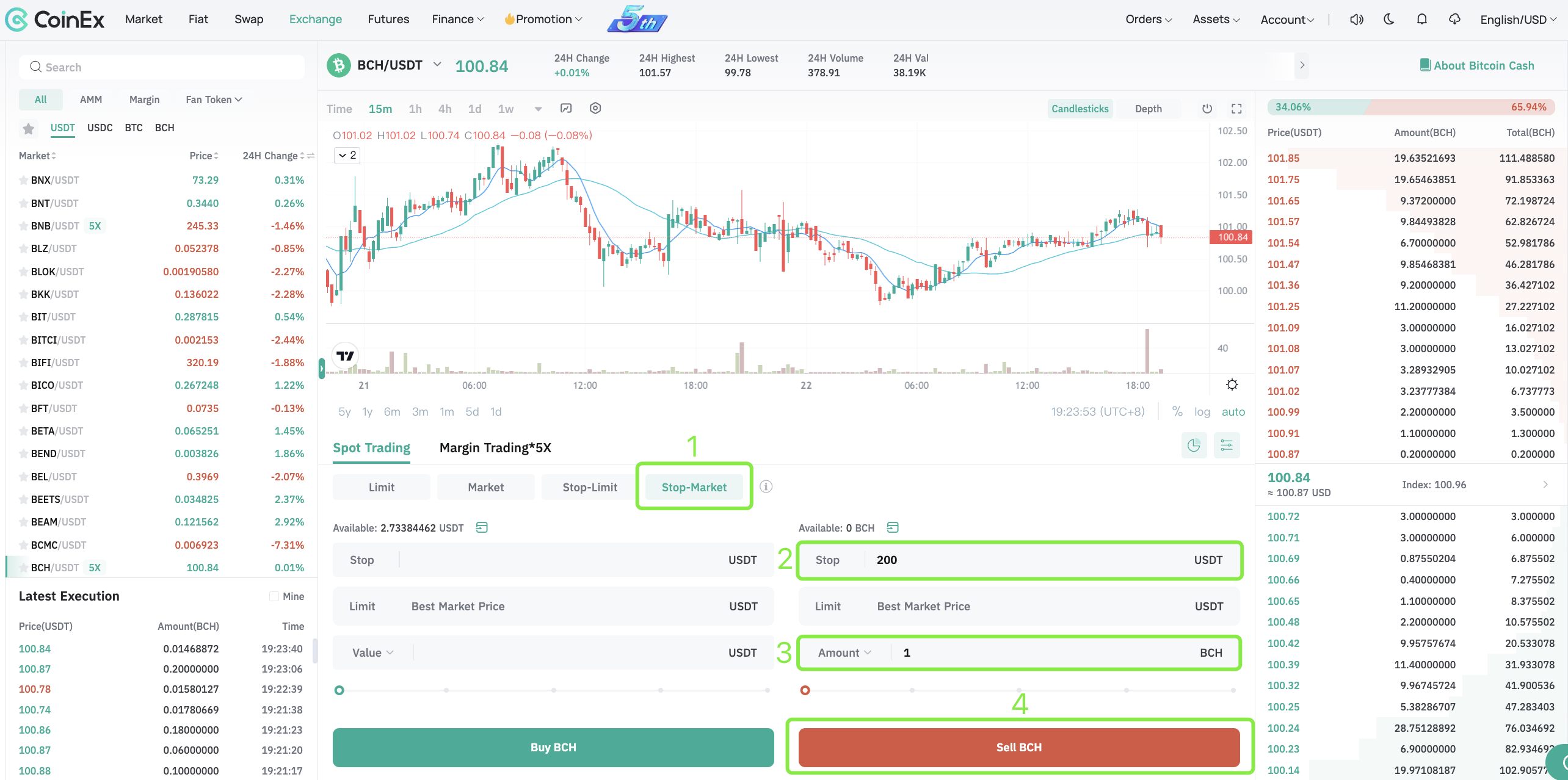The image size is (1568, 780).
Task: Switch to Margin Trading*5X tab
Action: (x=495, y=448)
